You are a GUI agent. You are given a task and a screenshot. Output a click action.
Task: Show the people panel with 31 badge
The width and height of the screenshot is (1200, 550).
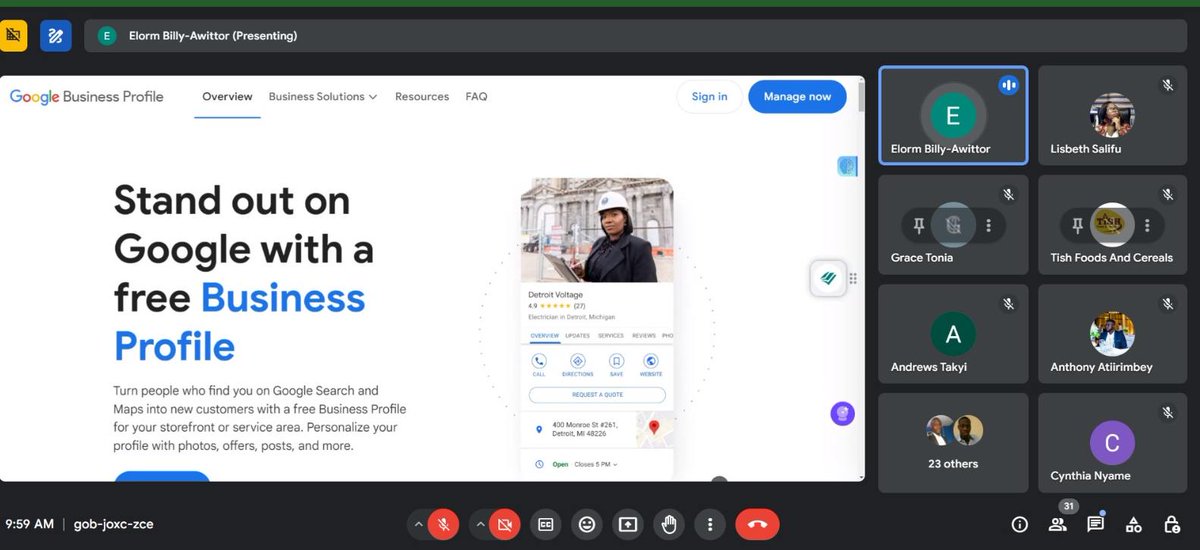click(1057, 524)
